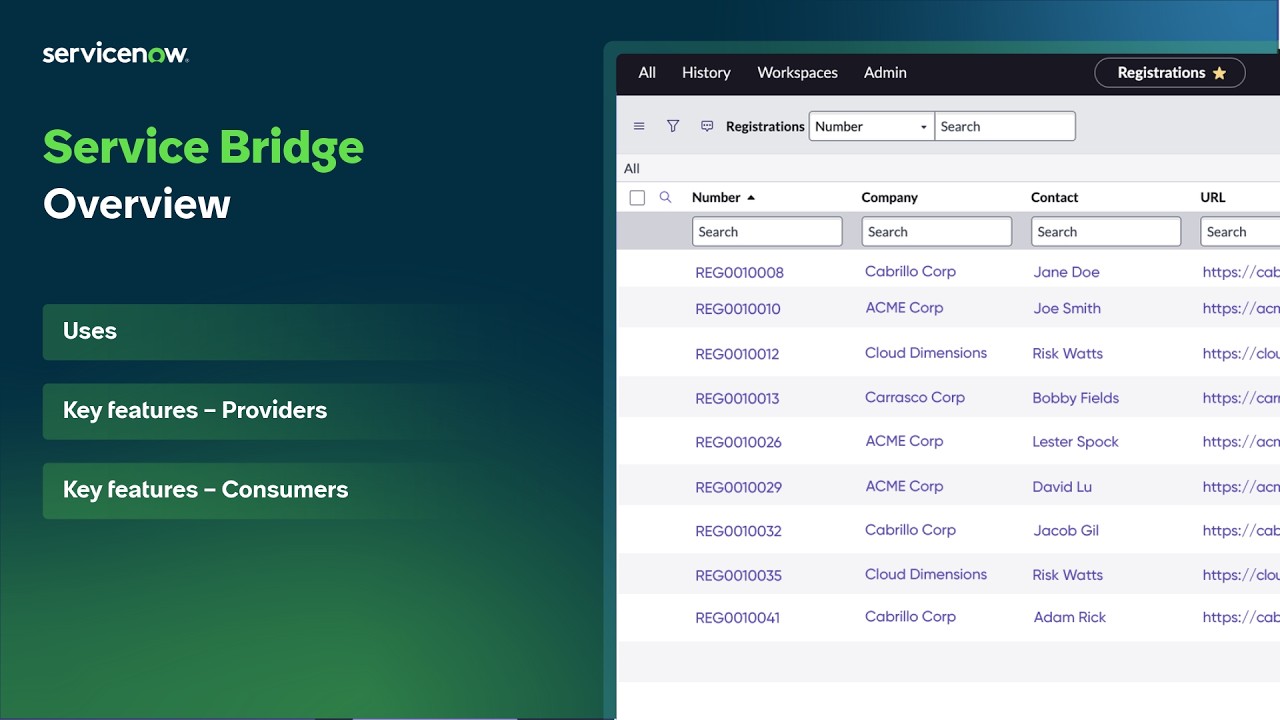
Task: Click the Company column search box
Action: 937,232
